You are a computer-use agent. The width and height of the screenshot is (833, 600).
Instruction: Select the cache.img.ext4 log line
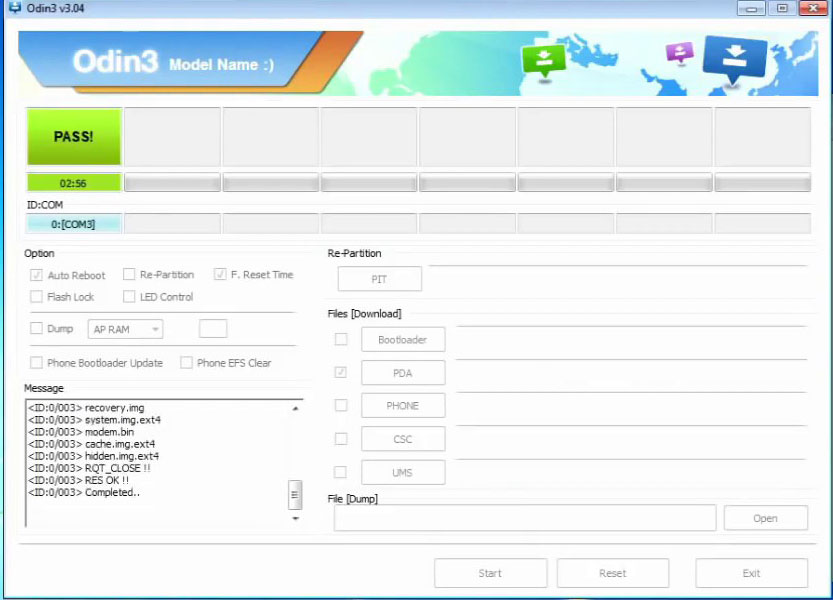(x=91, y=444)
